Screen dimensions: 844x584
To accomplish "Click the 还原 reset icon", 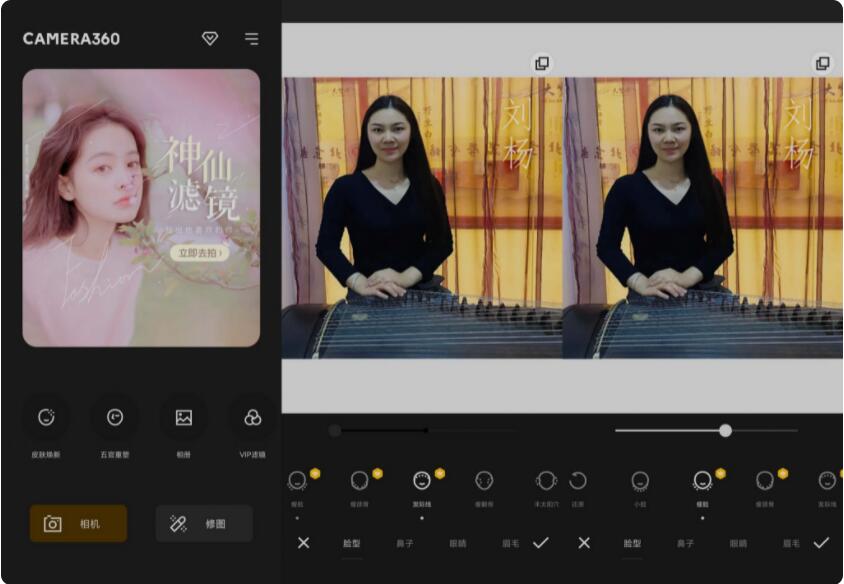I will tap(578, 481).
